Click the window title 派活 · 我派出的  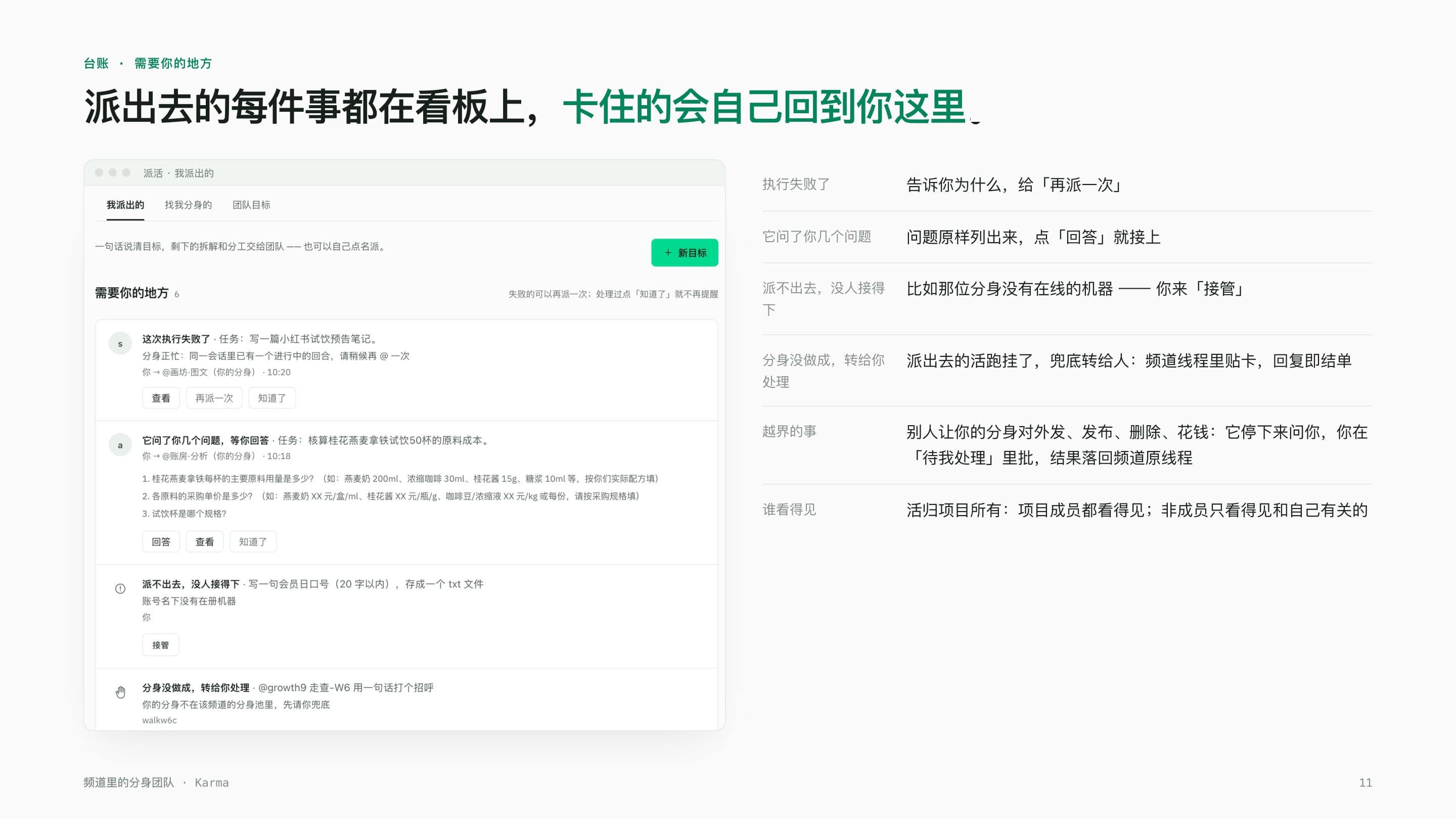(x=178, y=173)
